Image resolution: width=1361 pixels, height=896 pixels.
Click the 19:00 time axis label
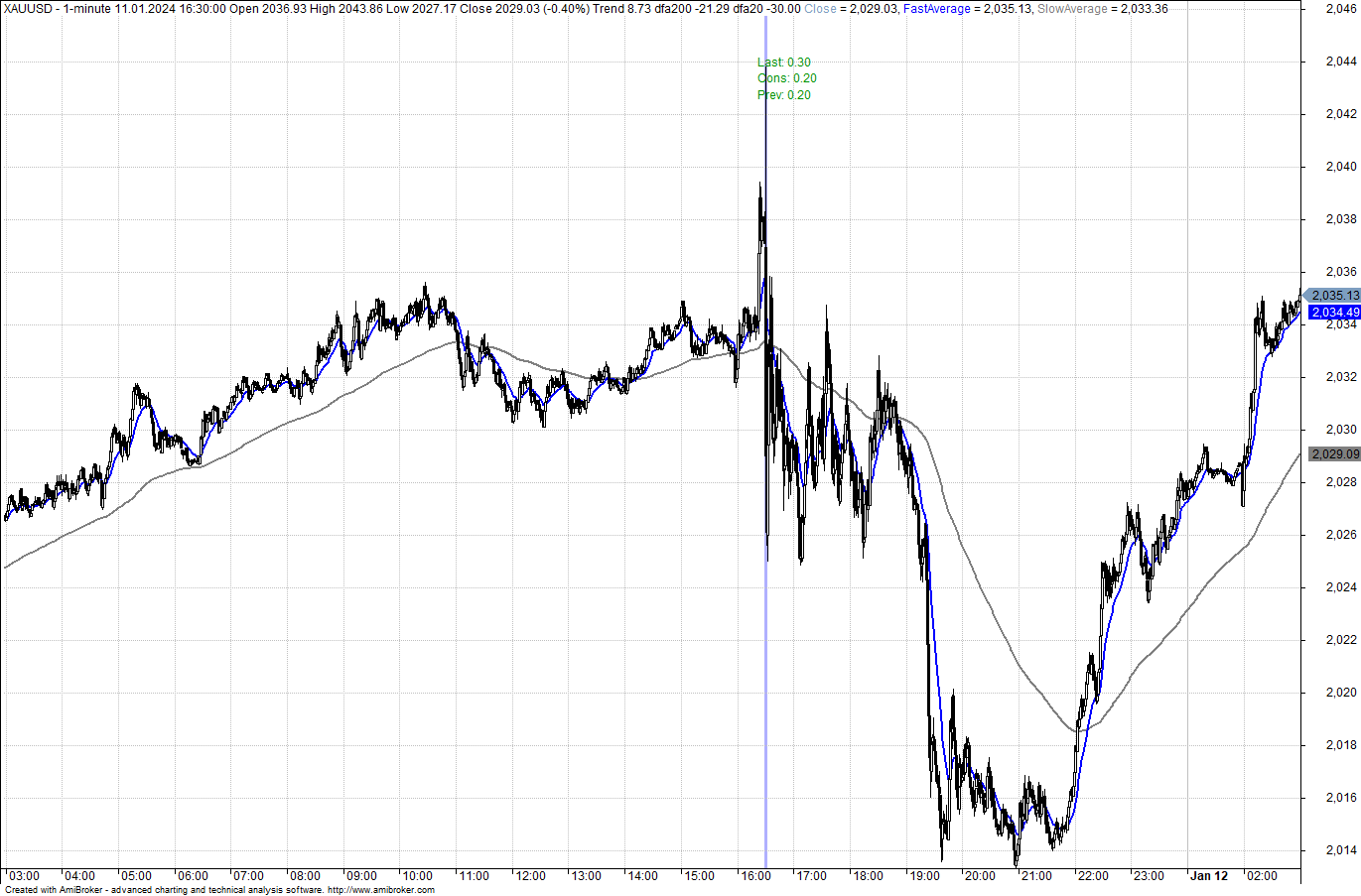tap(924, 876)
